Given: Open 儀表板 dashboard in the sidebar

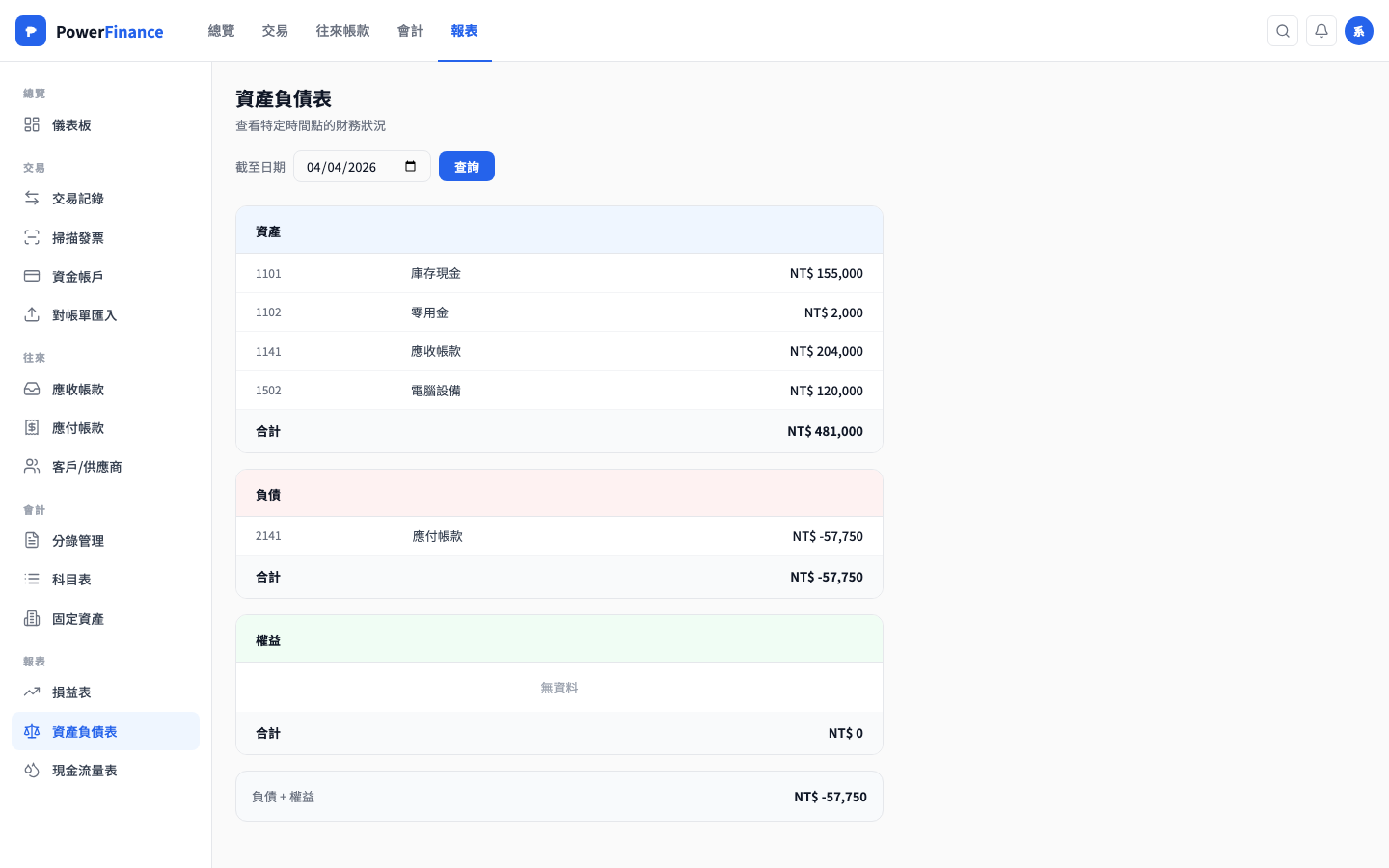Looking at the screenshot, I should click(71, 125).
